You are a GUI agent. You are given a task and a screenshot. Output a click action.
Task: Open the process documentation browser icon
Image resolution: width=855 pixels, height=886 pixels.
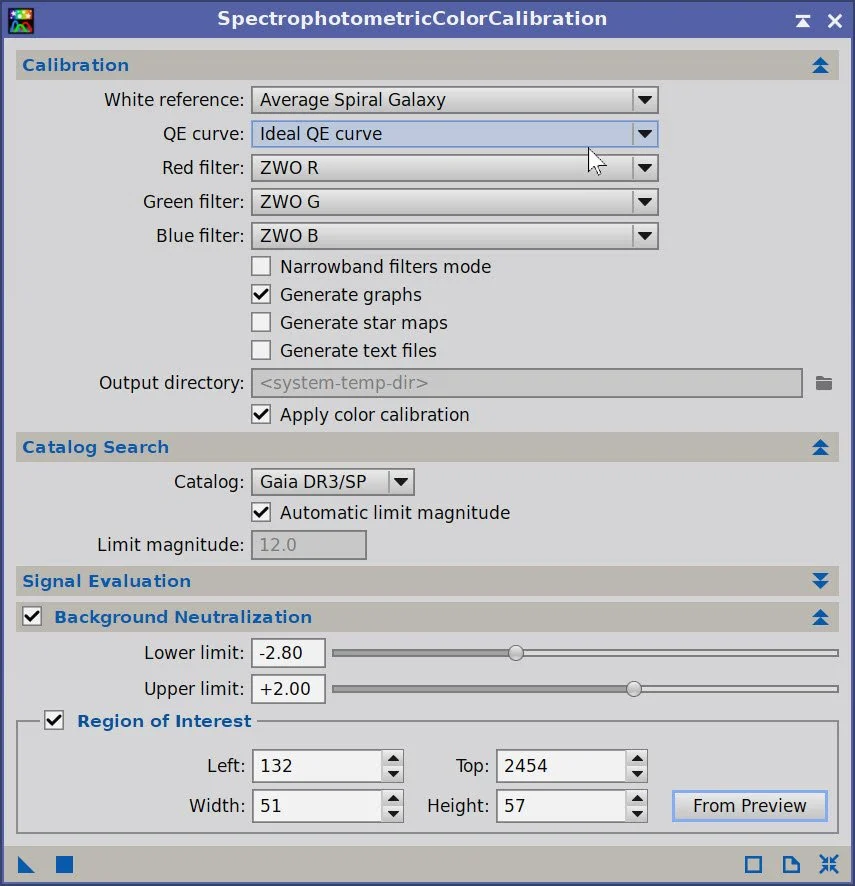(x=791, y=865)
